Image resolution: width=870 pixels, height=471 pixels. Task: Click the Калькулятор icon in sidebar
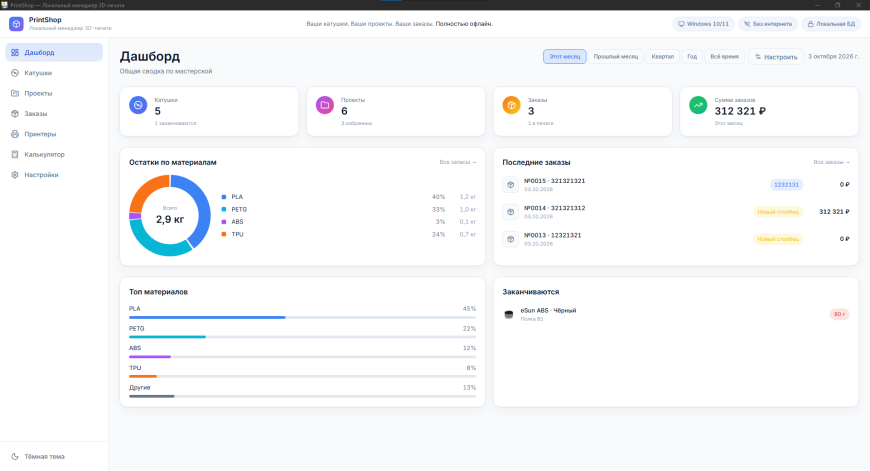(x=15, y=154)
